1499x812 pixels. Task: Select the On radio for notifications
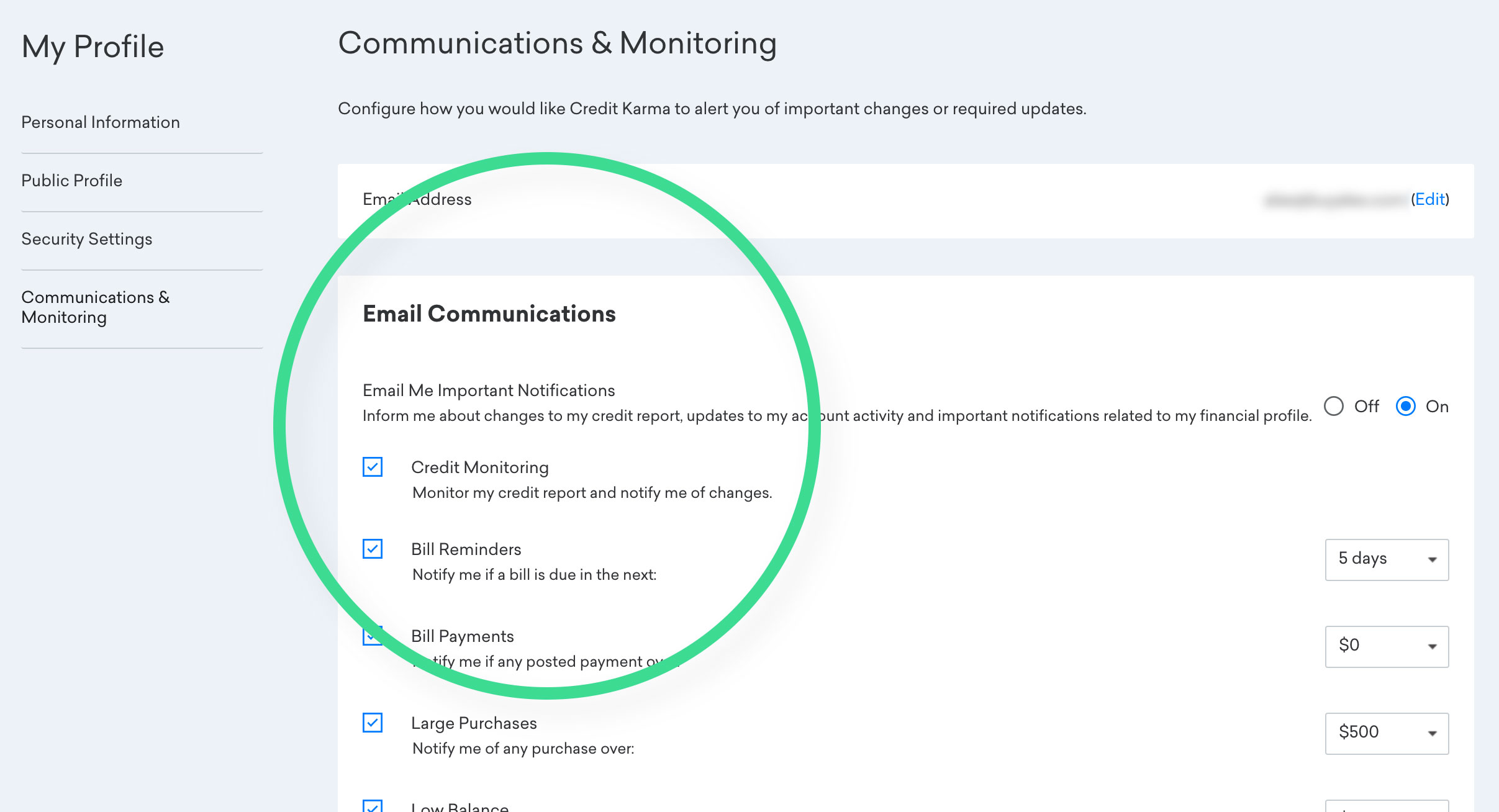(x=1406, y=407)
